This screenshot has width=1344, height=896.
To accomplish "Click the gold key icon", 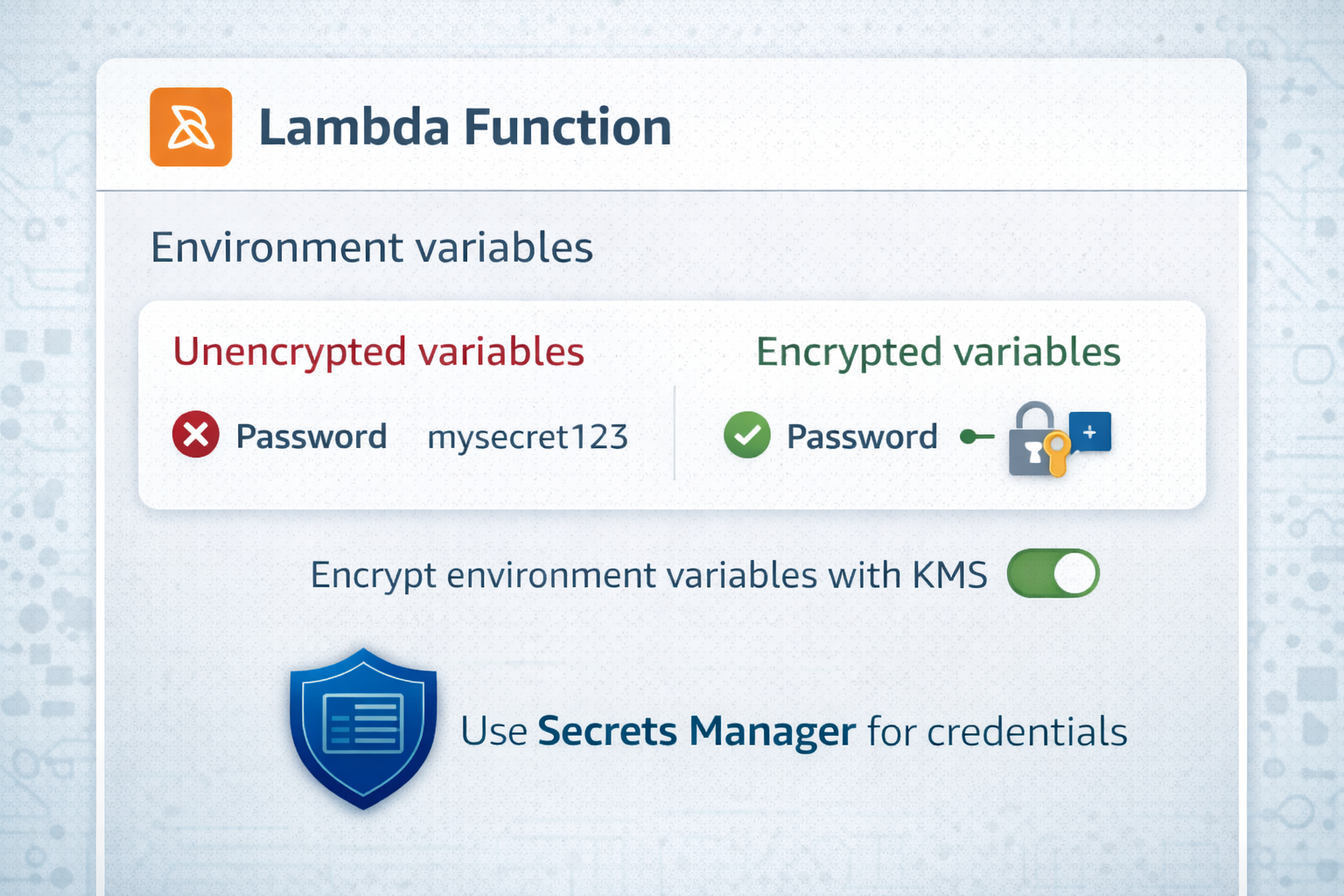I will (x=1057, y=454).
